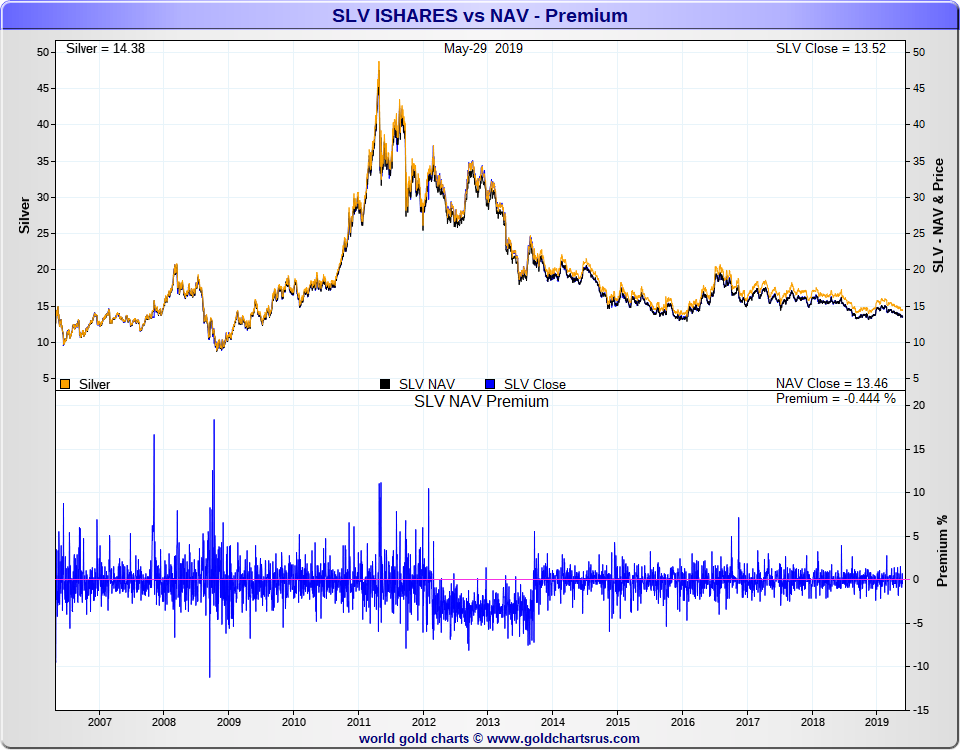
Task: Click the lowest premium spike below -10 in 2008
Action: 209,676
